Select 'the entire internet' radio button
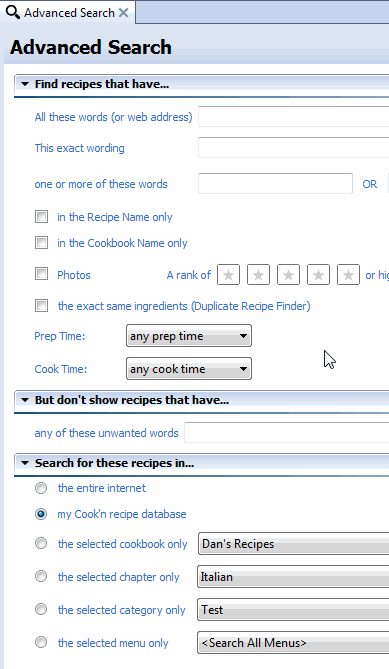The width and height of the screenshot is (389, 669). tap(41, 488)
